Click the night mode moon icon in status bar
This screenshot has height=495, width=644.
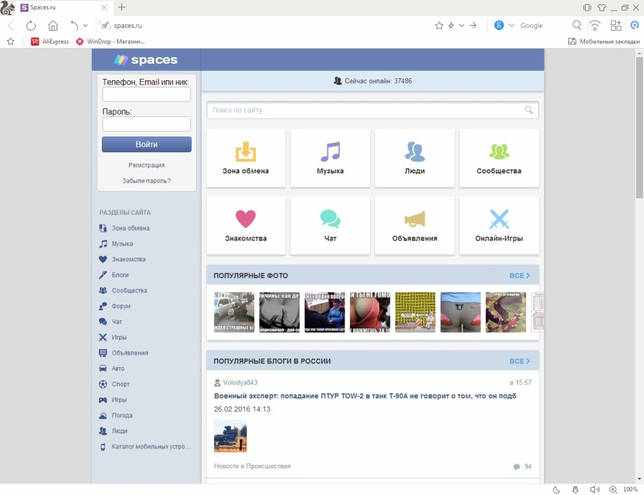tap(556, 490)
